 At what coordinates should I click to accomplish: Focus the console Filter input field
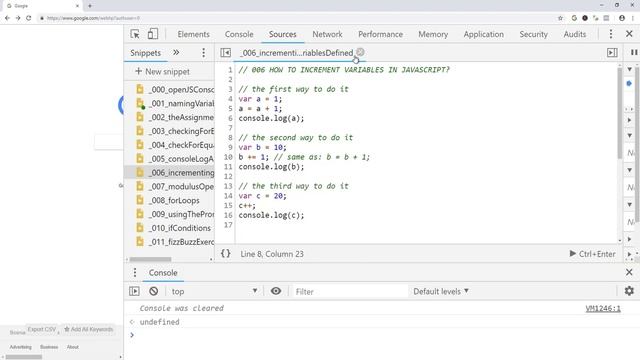coord(349,291)
